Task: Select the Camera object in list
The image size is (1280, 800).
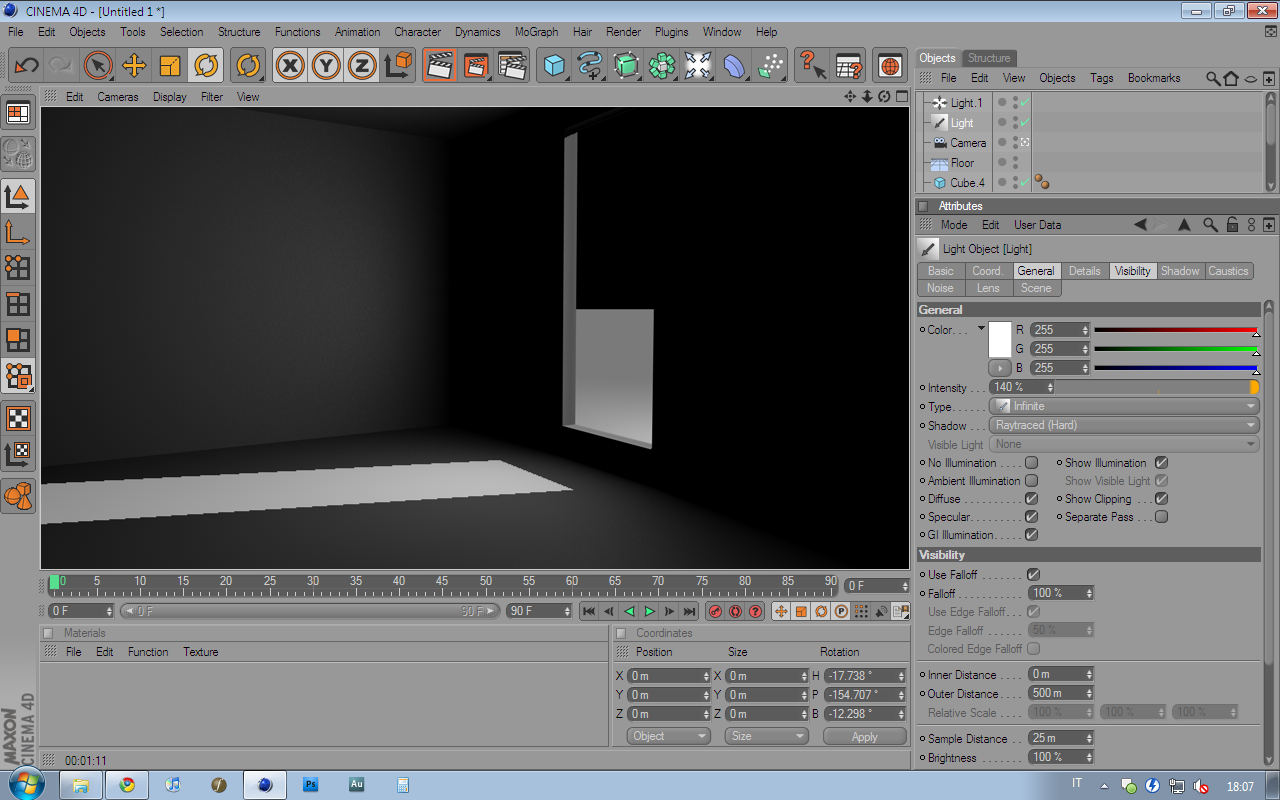Action: (968, 143)
